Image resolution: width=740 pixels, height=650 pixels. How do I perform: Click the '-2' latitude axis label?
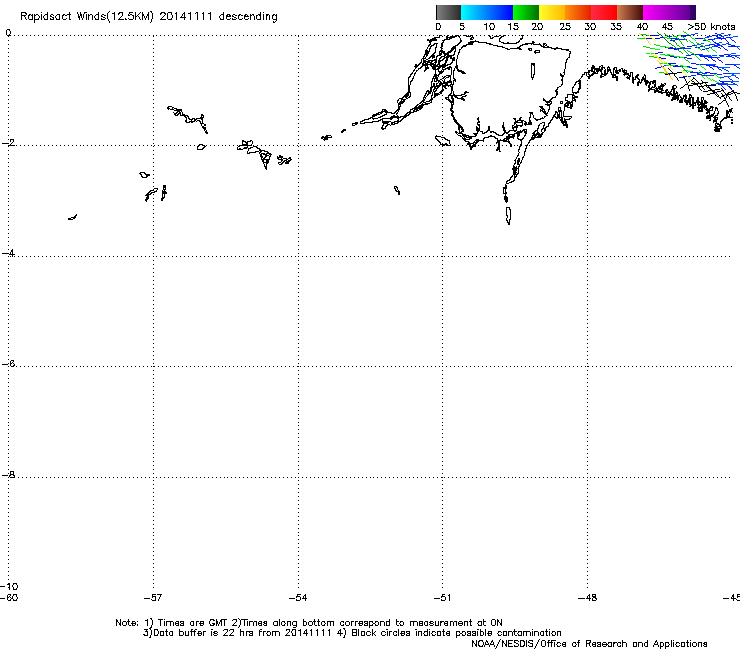8,143
